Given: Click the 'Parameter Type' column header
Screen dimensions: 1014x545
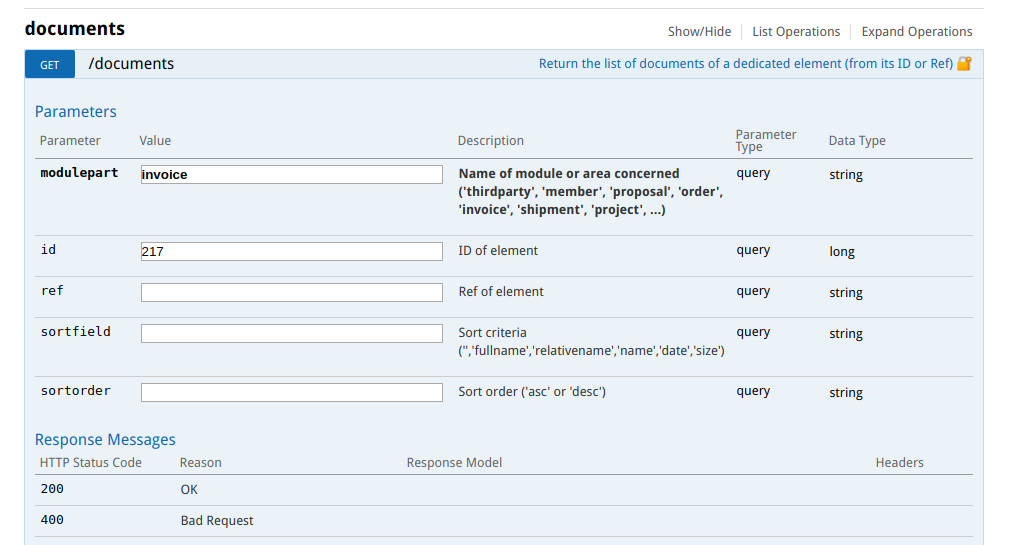Looking at the screenshot, I should (x=766, y=140).
